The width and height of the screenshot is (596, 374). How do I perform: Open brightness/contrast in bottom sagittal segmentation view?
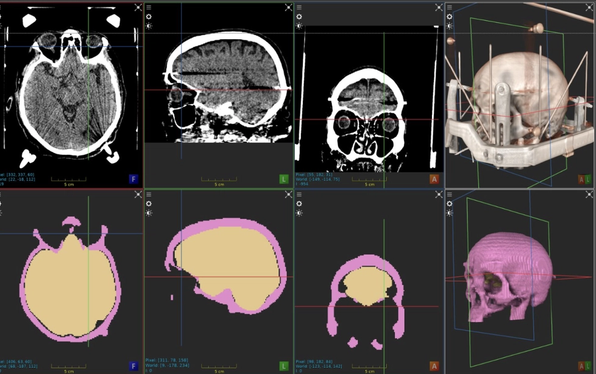(149, 213)
